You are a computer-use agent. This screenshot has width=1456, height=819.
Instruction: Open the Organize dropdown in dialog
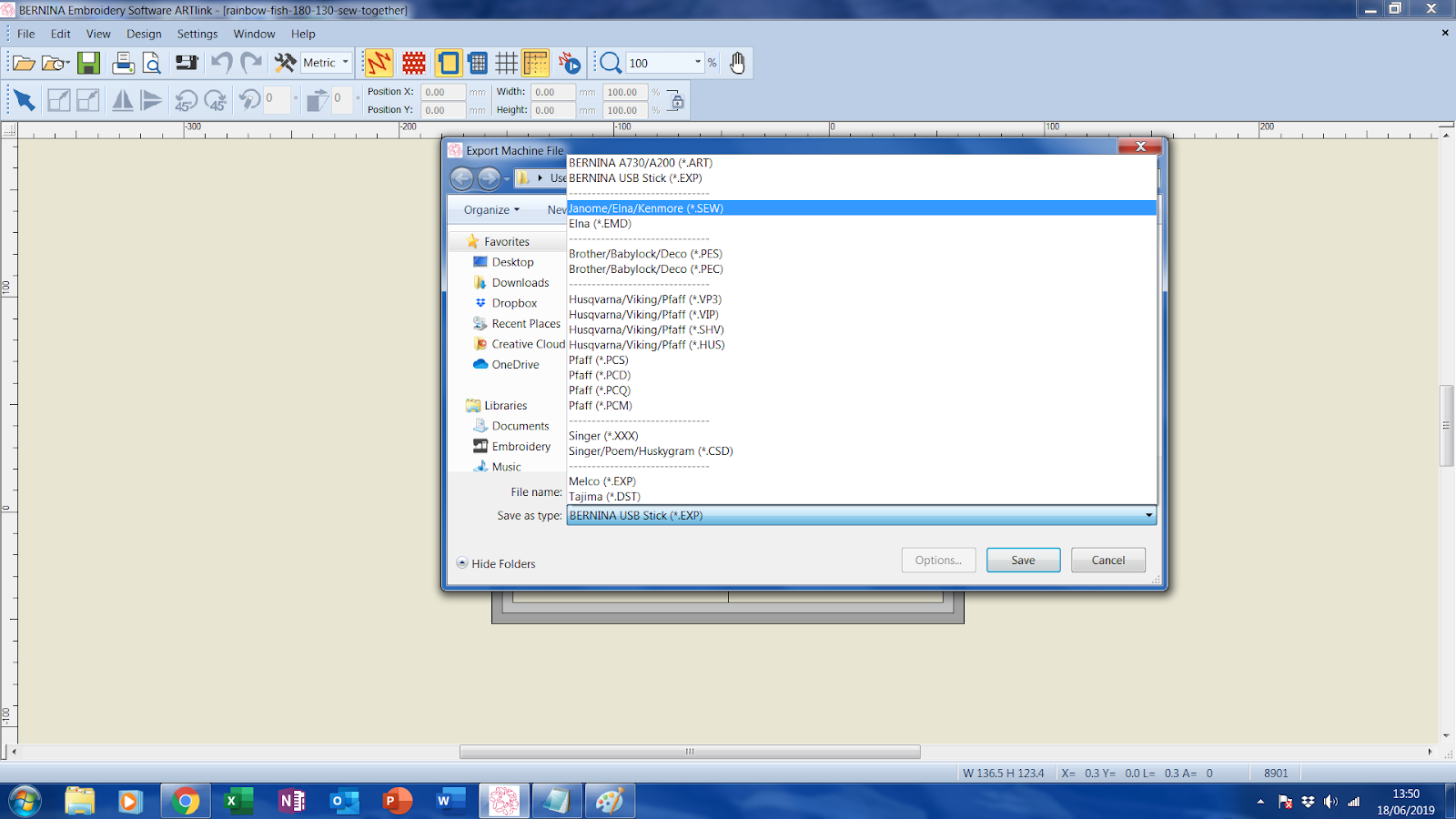(491, 209)
